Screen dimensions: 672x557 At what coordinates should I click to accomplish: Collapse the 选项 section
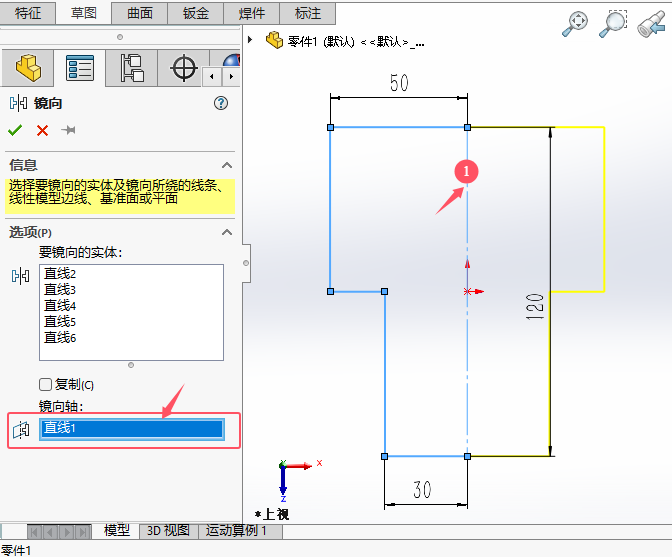click(x=227, y=232)
